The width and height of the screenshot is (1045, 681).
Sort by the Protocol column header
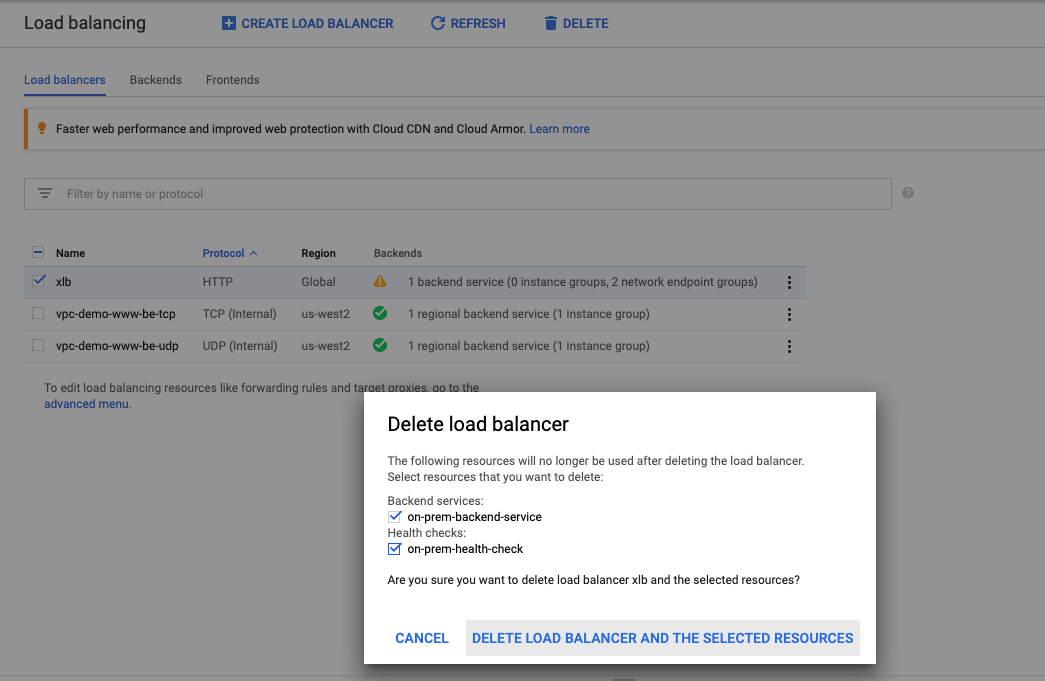[224, 253]
